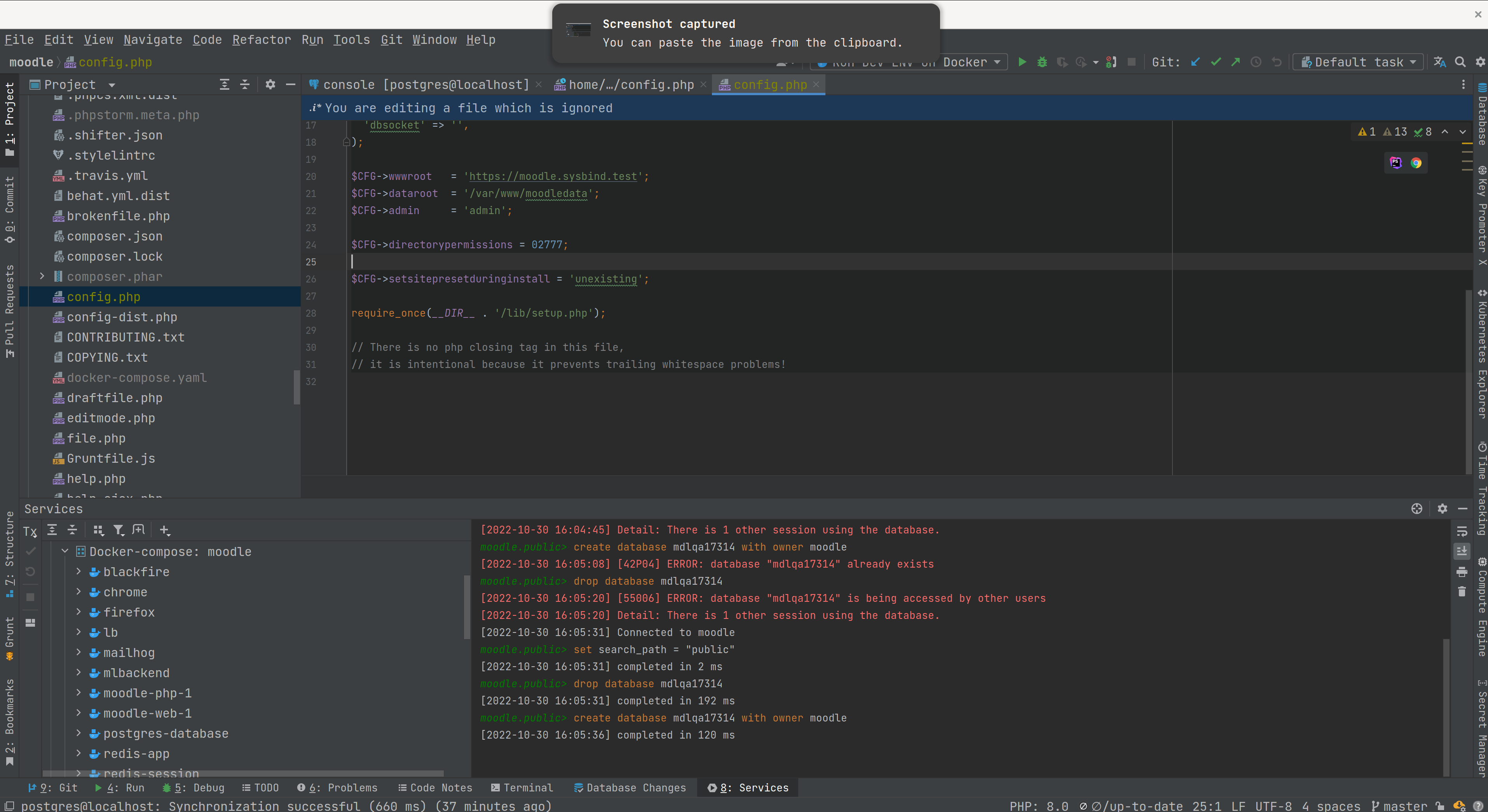Viewport: 1488px width, 812px height.
Task: Open Database Changes tool window
Action: pyautogui.click(x=630, y=788)
